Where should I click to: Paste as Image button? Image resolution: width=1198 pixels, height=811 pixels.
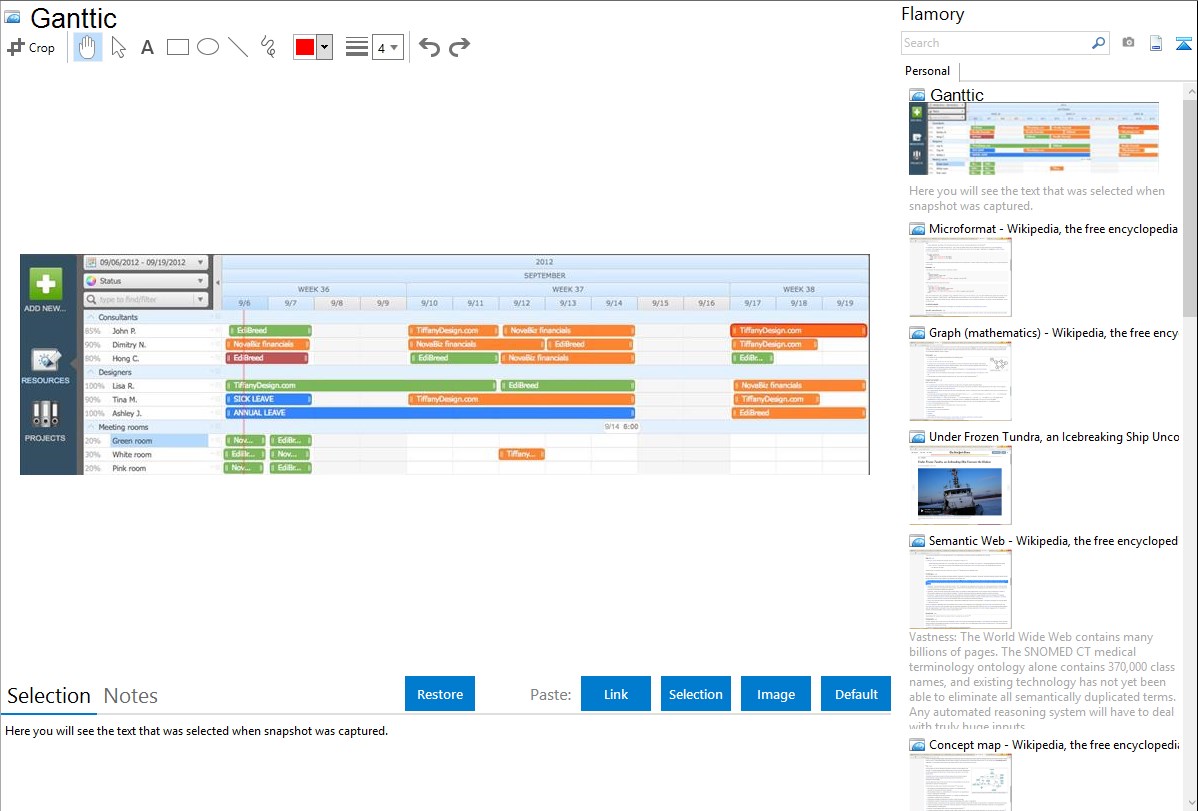click(x=775, y=694)
